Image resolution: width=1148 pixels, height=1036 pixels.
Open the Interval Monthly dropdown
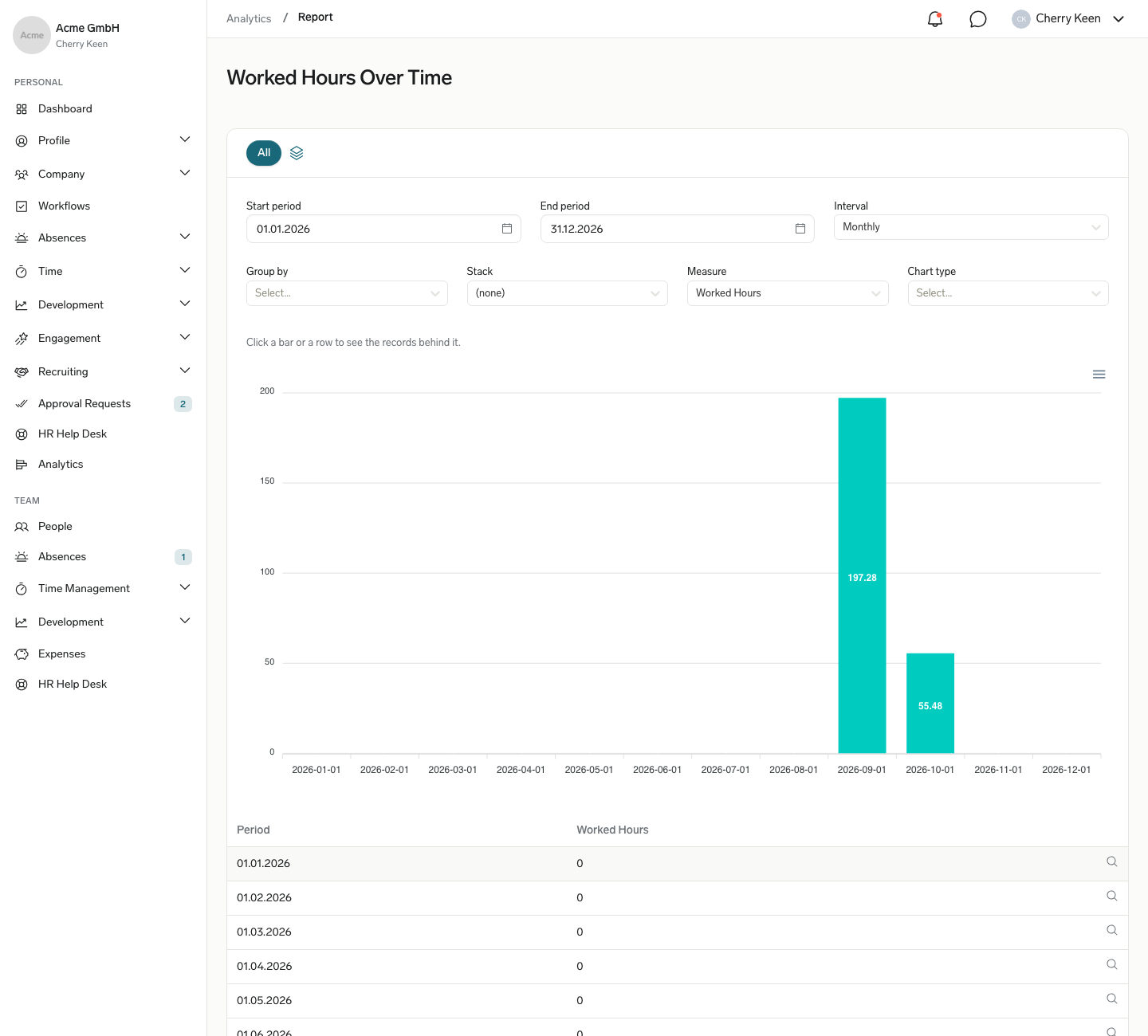click(971, 227)
